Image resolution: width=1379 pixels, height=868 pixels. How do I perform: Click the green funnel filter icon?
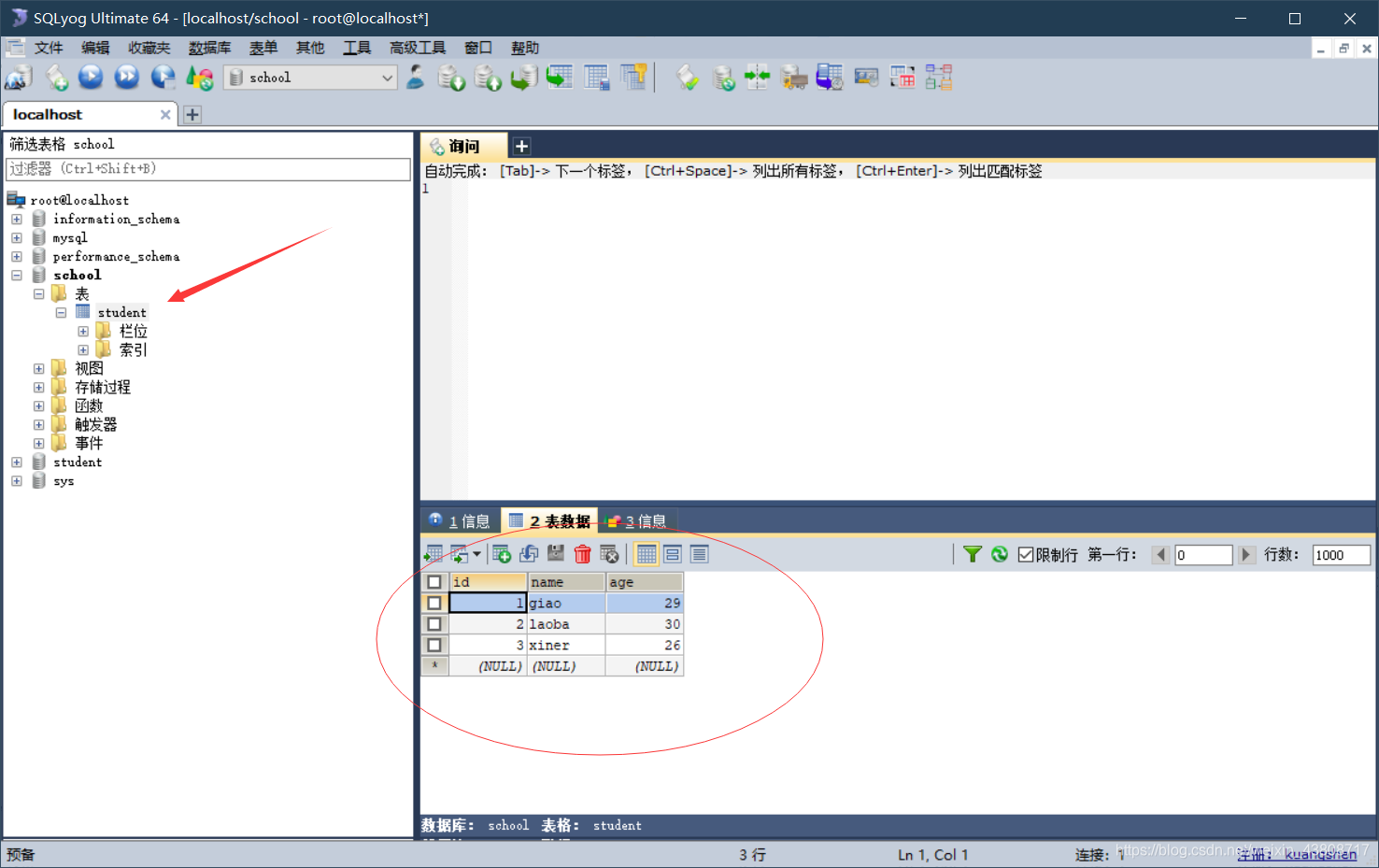(973, 554)
